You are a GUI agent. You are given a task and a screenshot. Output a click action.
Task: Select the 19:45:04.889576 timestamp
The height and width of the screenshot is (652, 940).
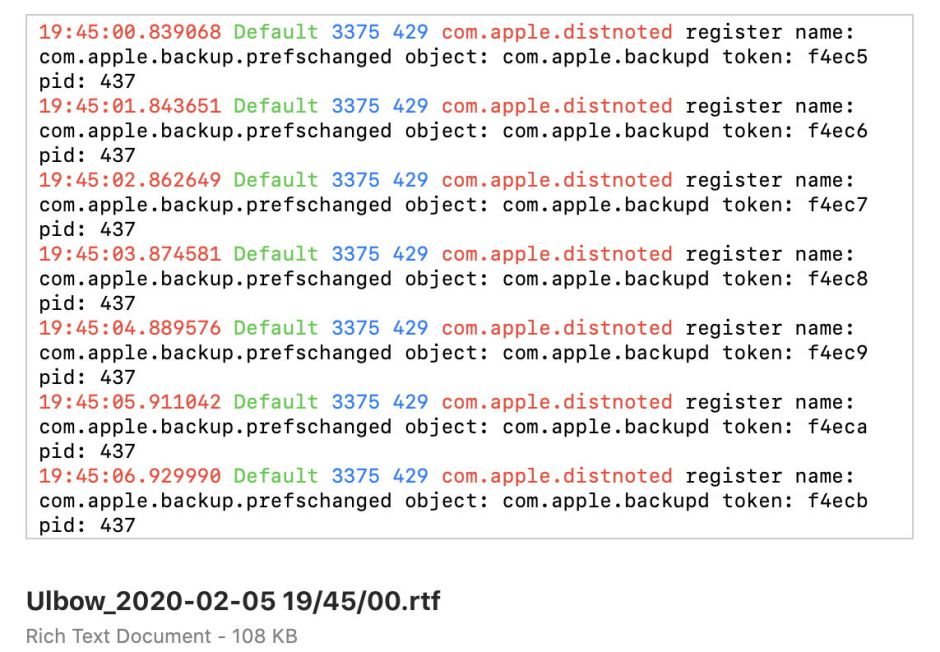[x=130, y=328]
